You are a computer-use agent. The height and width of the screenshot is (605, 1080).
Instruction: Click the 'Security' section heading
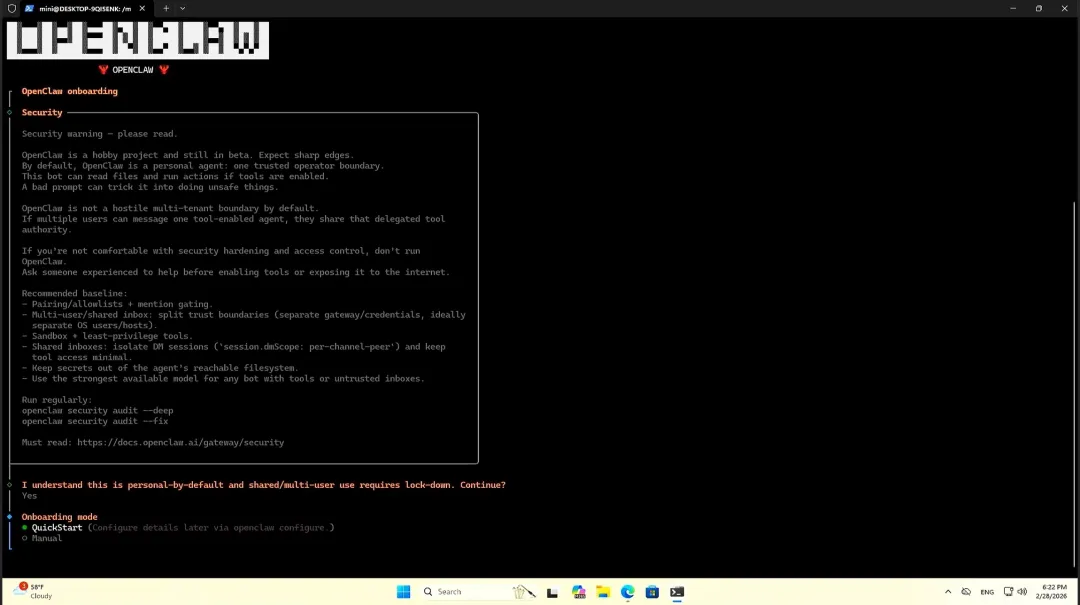[42, 112]
